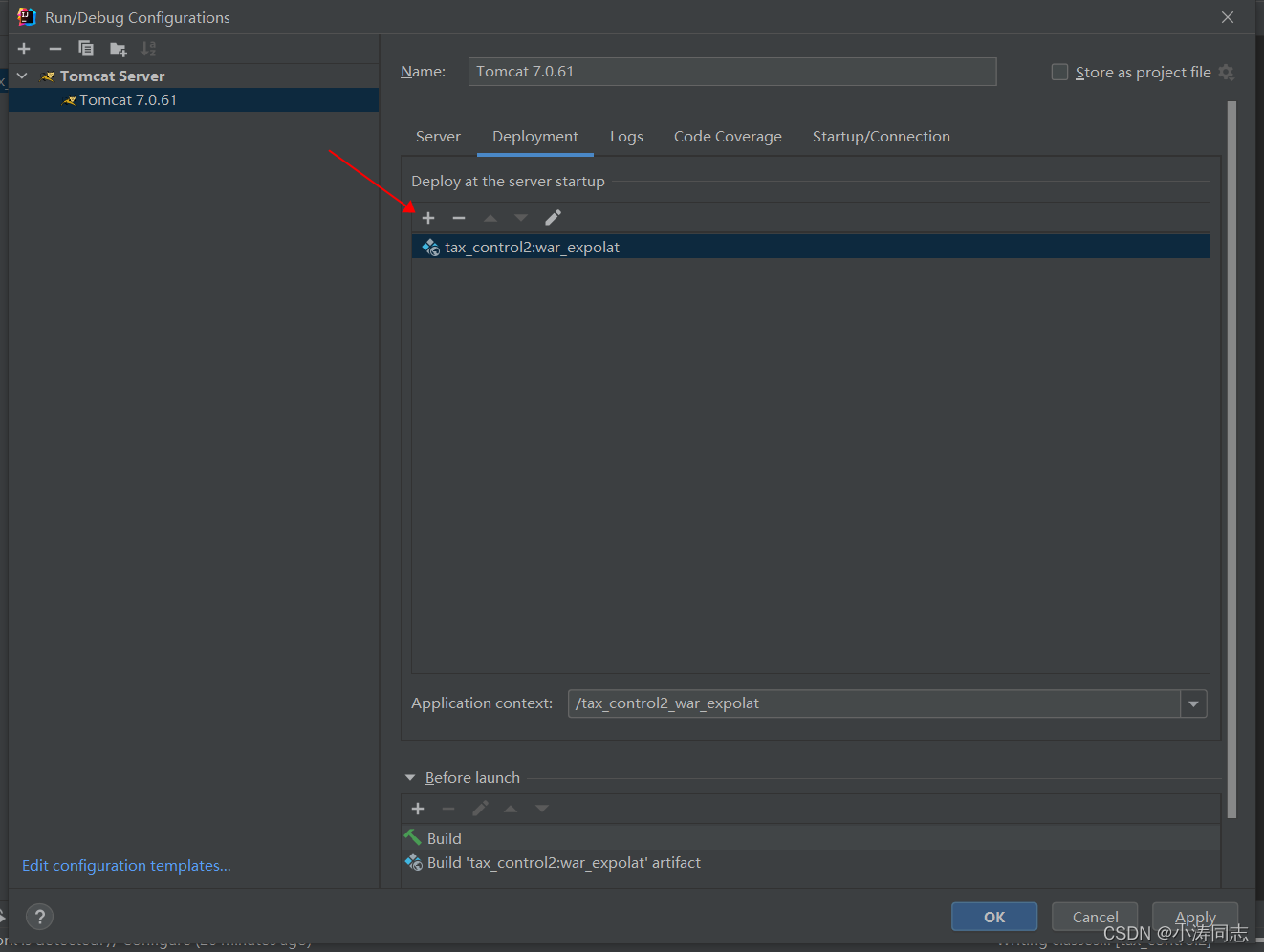Viewport: 1264px width, 952px height.
Task: Collapse the Tomcat Server tree node
Action: click(22, 76)
